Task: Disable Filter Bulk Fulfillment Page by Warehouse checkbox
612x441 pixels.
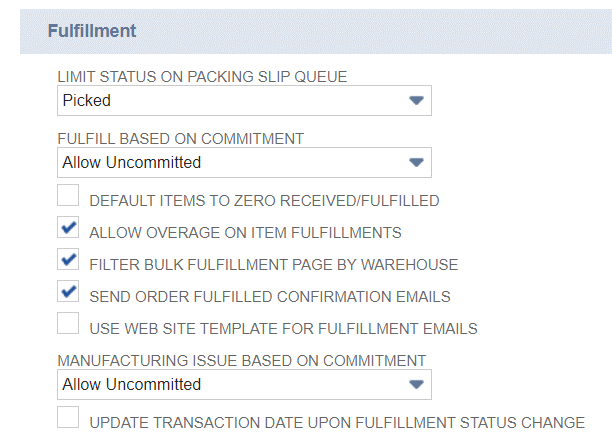Action: pyautogui.click(x=68, y=261)
